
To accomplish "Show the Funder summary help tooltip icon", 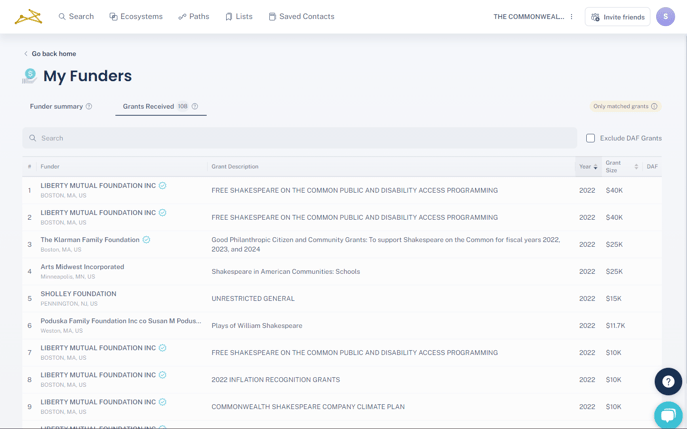I will point(89,106).
